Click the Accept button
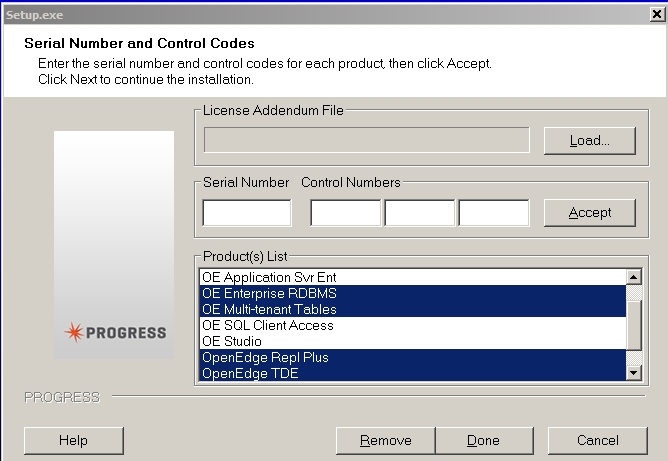668x461 pixels. [590, 213]
